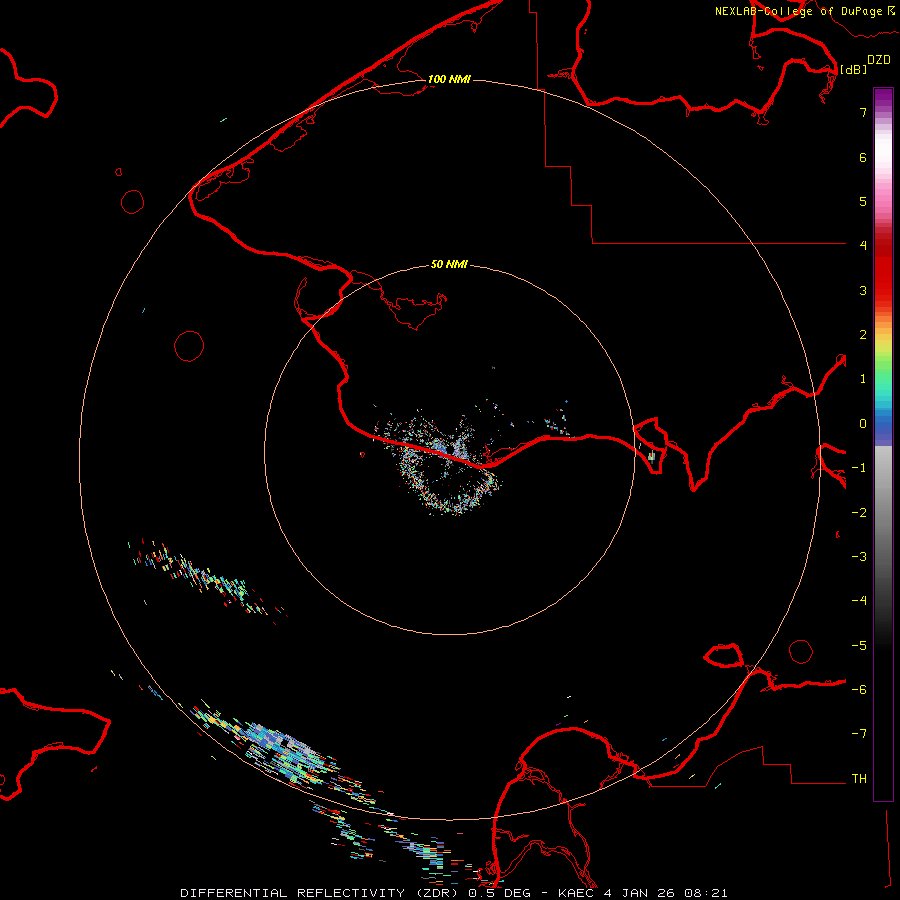The height and width of the screenshot is (900, 900).
Task: Click the DZD product label
Action: click(x=879, y=60)
